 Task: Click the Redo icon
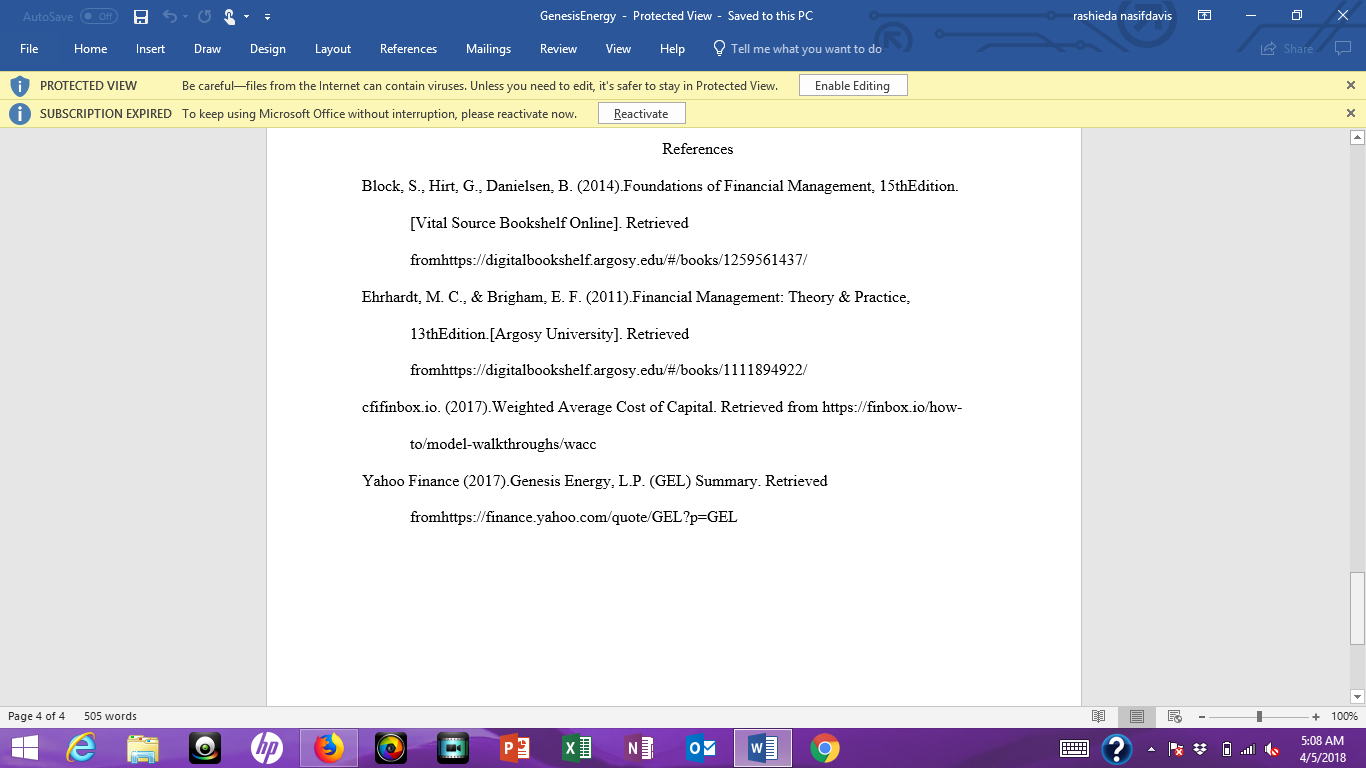pos(205,16)
